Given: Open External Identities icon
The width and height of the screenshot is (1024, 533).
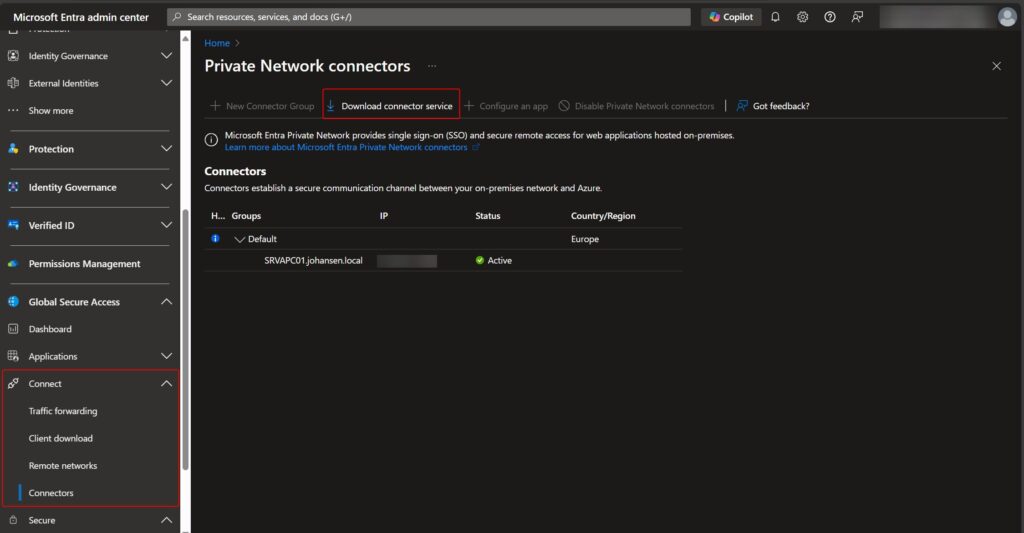Looking at the screenshot, I should point(13,83).
